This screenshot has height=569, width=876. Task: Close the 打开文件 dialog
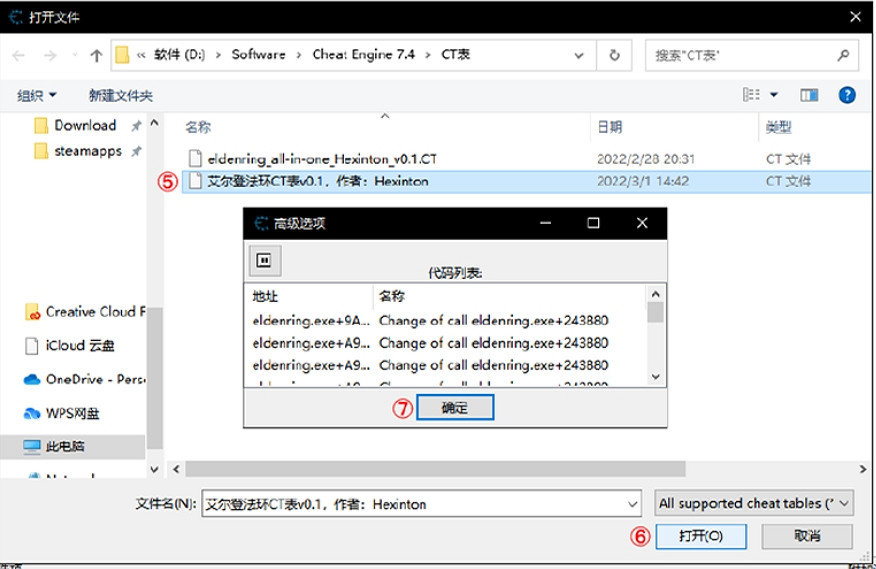tap(855, 17)
